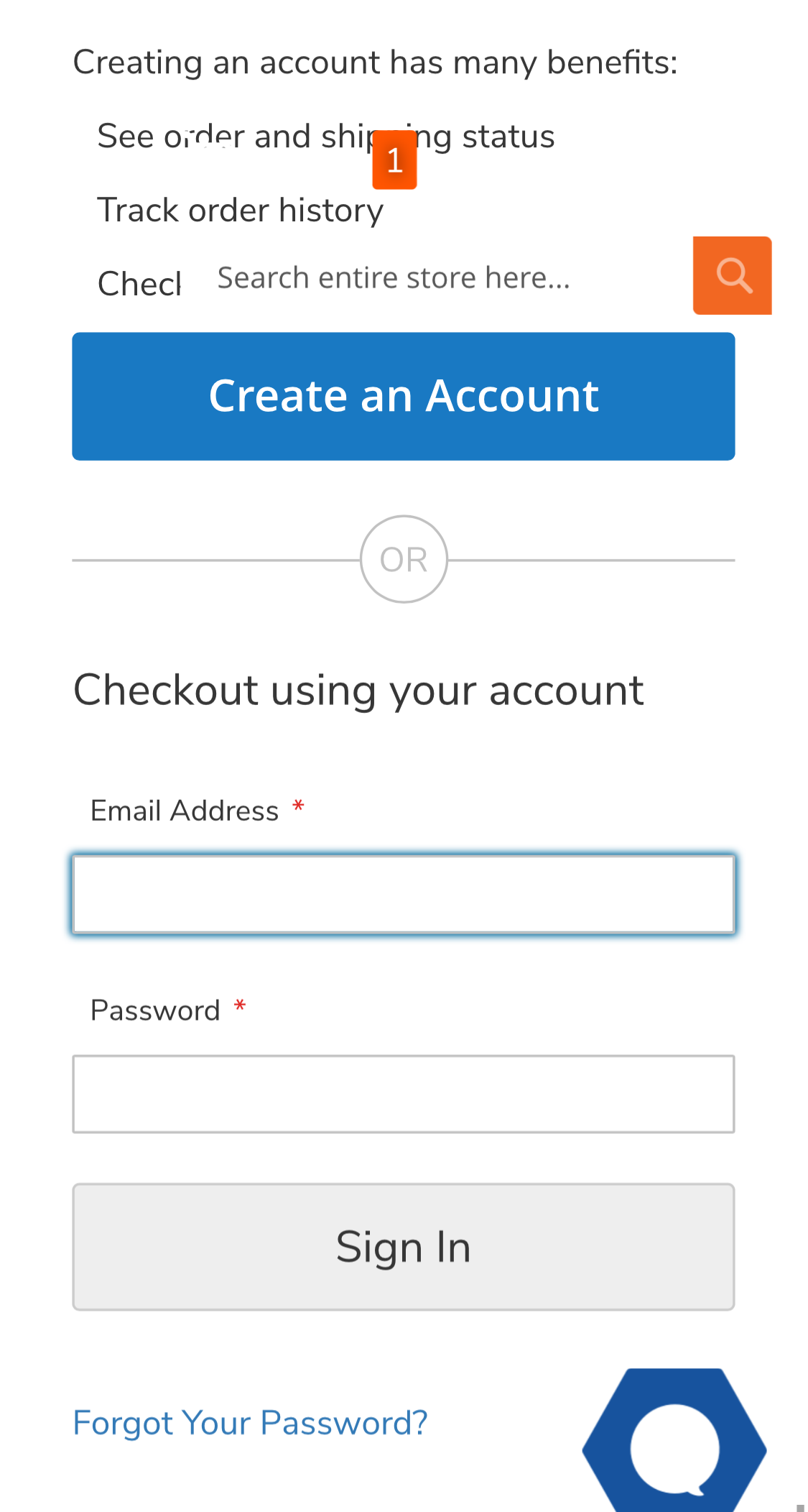Viewport: 808px width, 1512px height.
Task: Click the Track order history benefit text
Action: (x=241, y=209)
